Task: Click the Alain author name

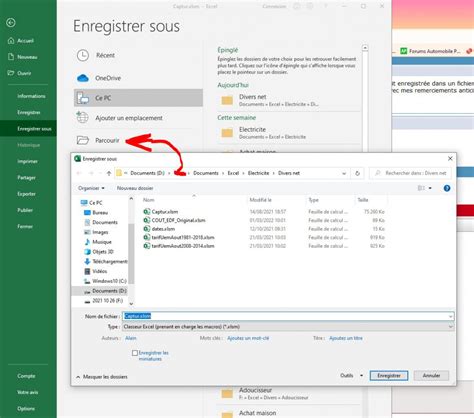Action: (131, 338)
